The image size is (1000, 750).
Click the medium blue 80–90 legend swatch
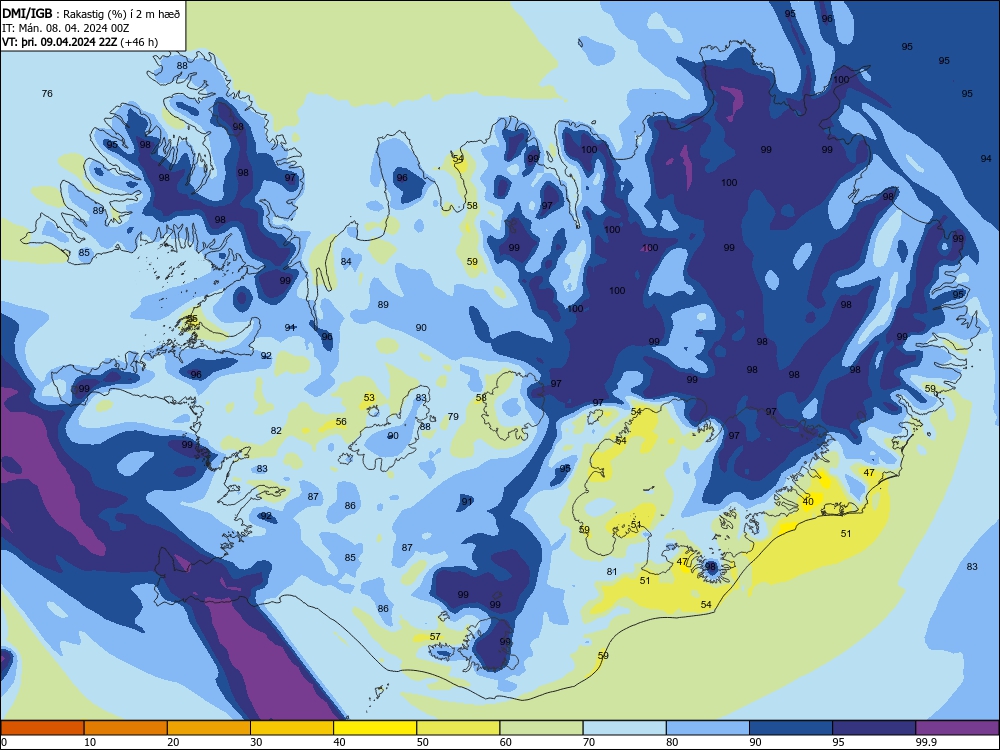click(708, 728)
